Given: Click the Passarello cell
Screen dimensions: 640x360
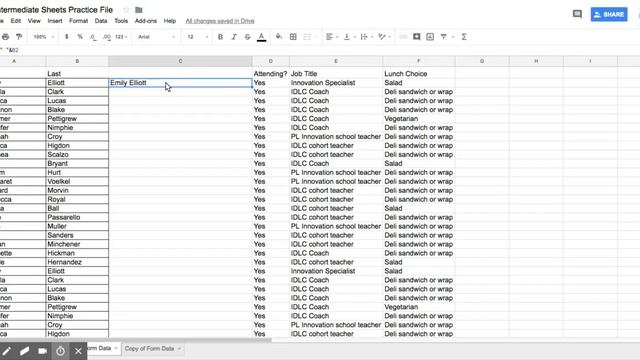Looking at the screenshot, I should pos(77,218).
